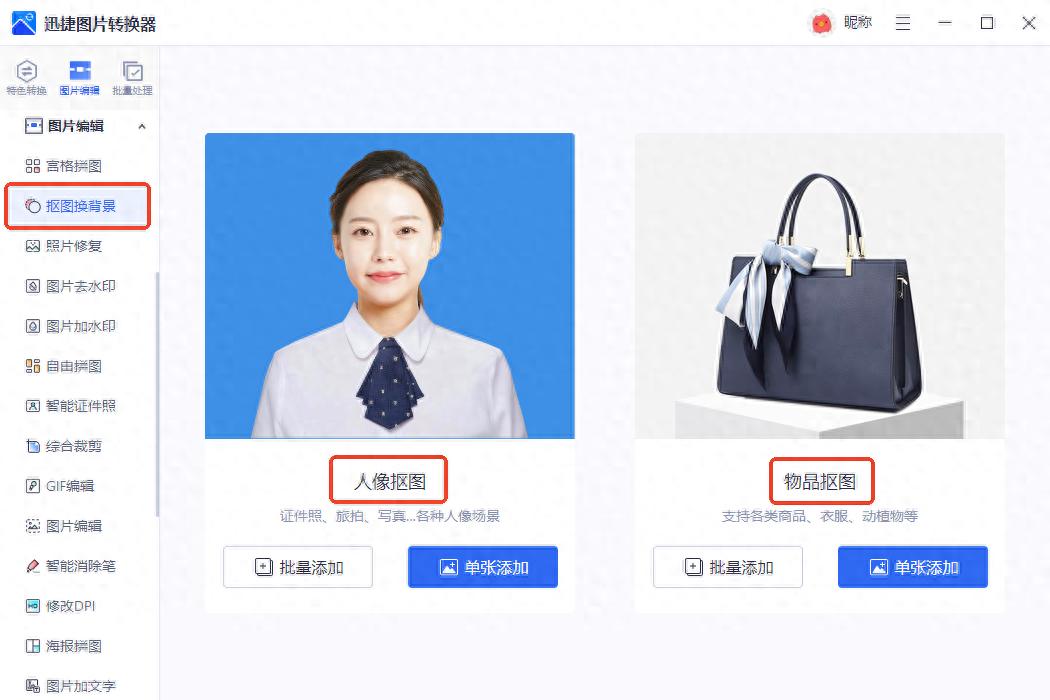
Task: Click 单张添加 under 物品抠图
Action: coord(913,567)
